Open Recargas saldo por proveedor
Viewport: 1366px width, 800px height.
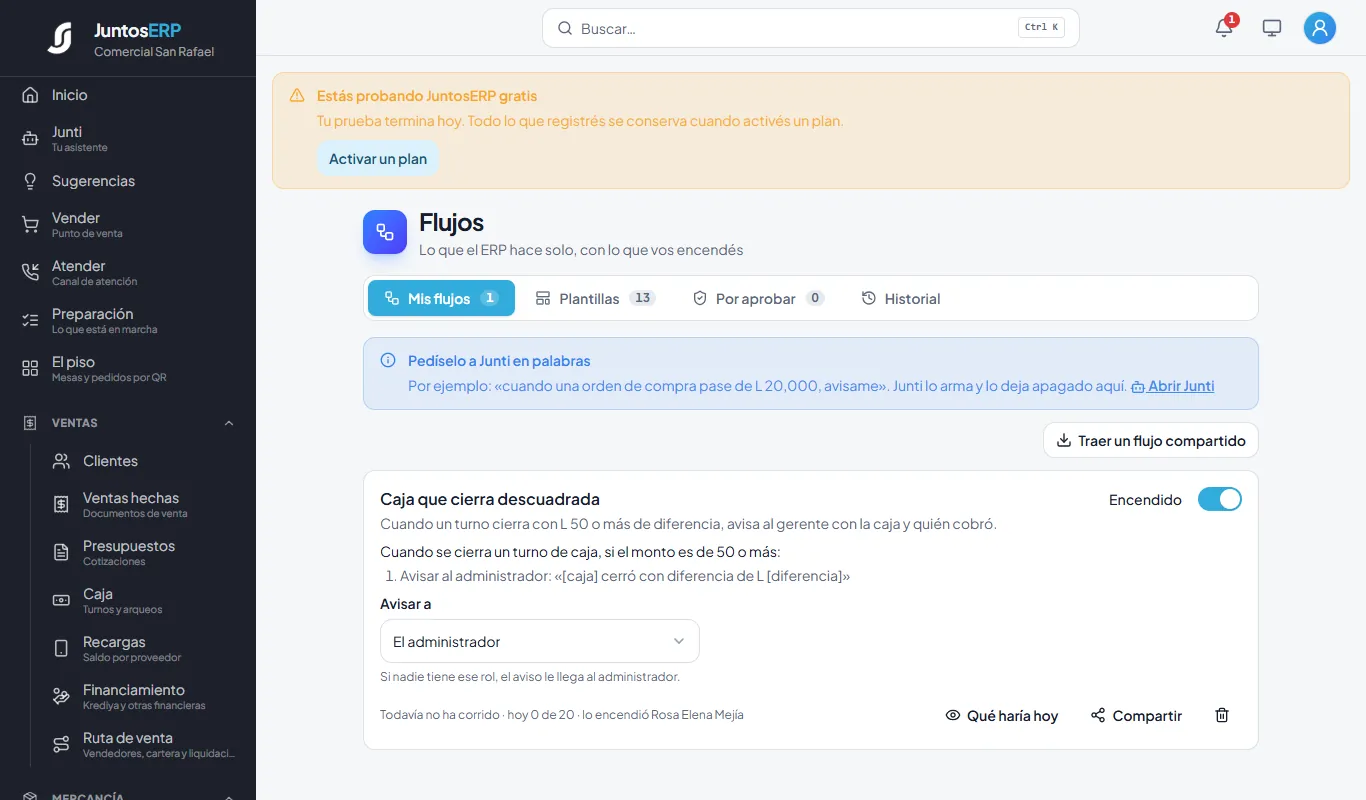pyautogui.click(x=144, y=648)
